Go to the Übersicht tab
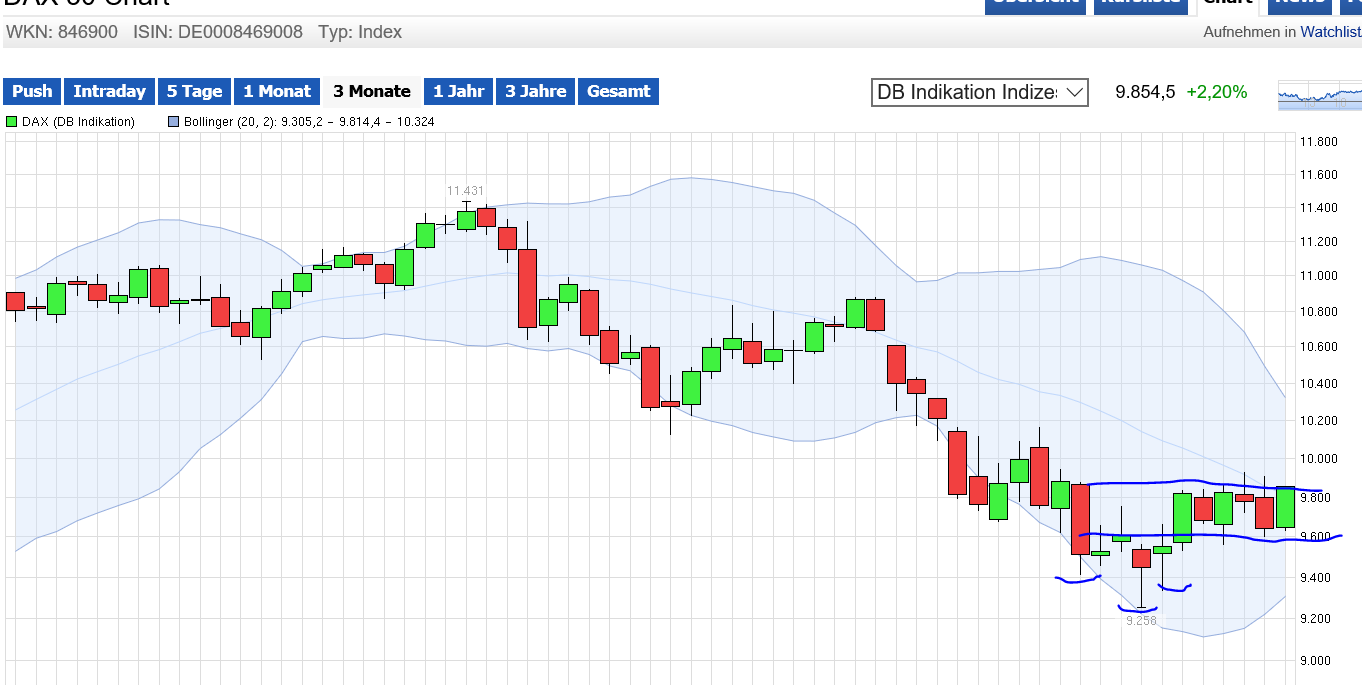Screen dimensions: 1362x685 (x=1035, y=4)
